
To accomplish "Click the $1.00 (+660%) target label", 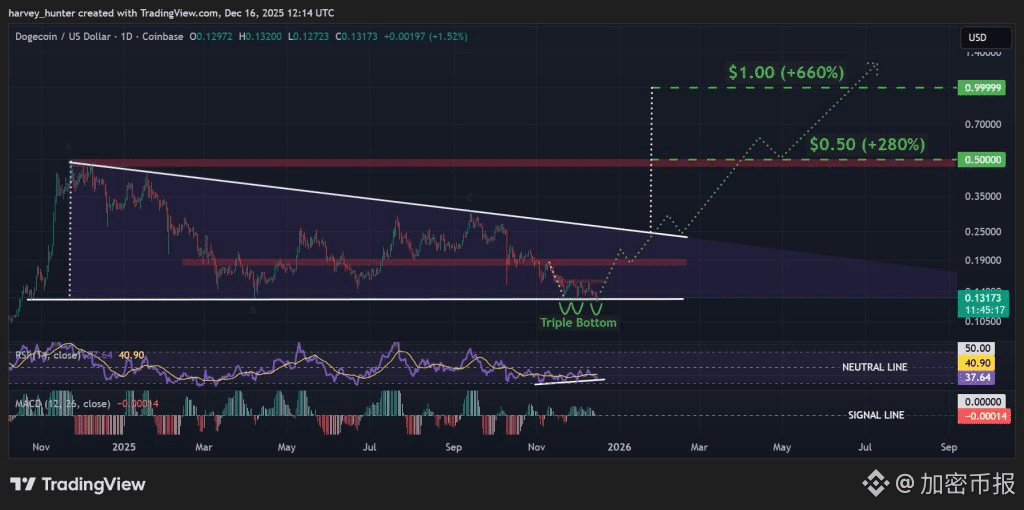I will click(787, 72).
